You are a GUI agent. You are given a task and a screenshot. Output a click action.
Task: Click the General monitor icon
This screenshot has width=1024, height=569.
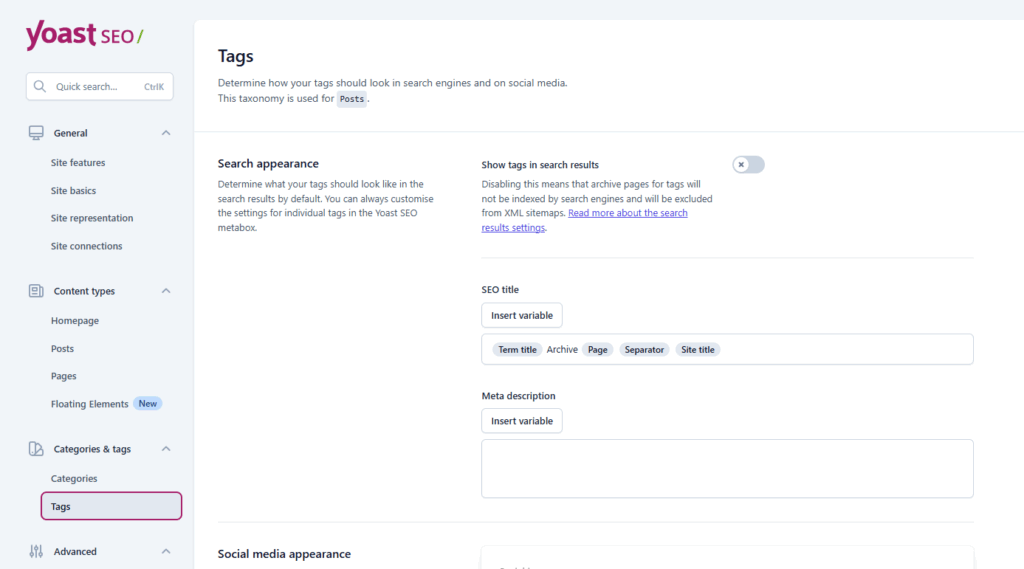[36, 133]
